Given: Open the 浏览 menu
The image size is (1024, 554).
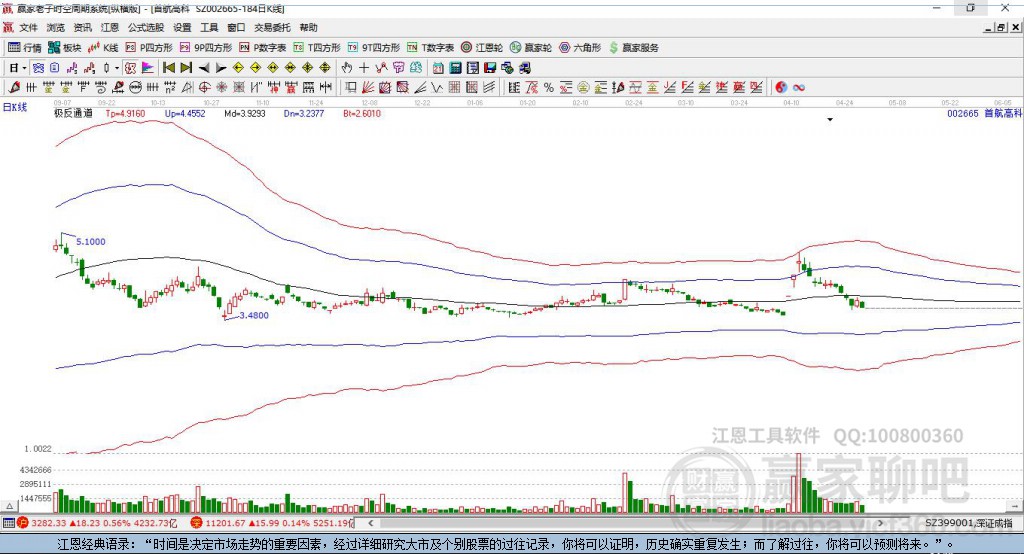Looking at the screenshot, I should pyautogui.click(x=56, y=27).
